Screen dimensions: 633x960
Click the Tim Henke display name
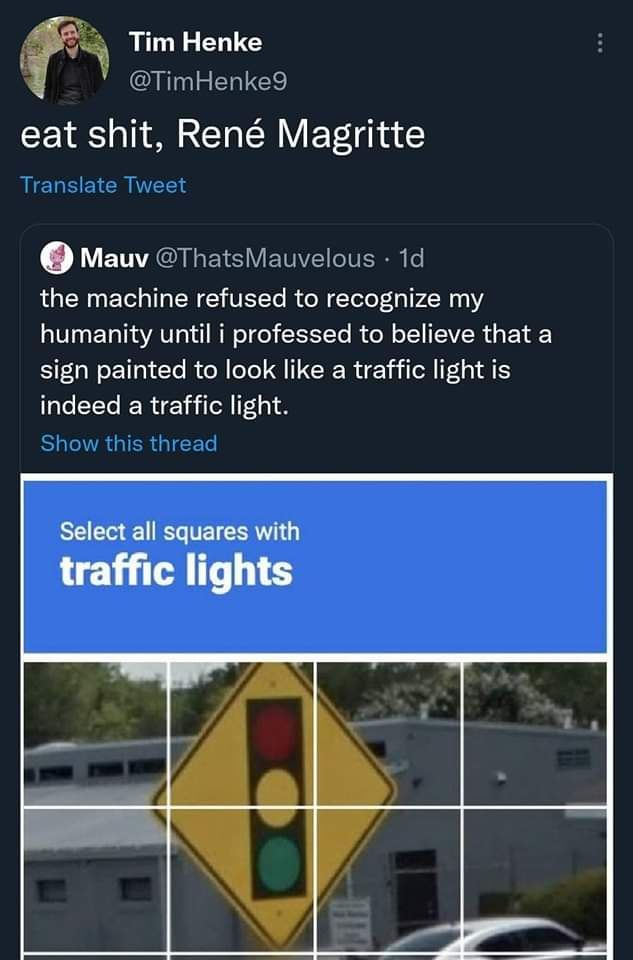pos(195,42)
